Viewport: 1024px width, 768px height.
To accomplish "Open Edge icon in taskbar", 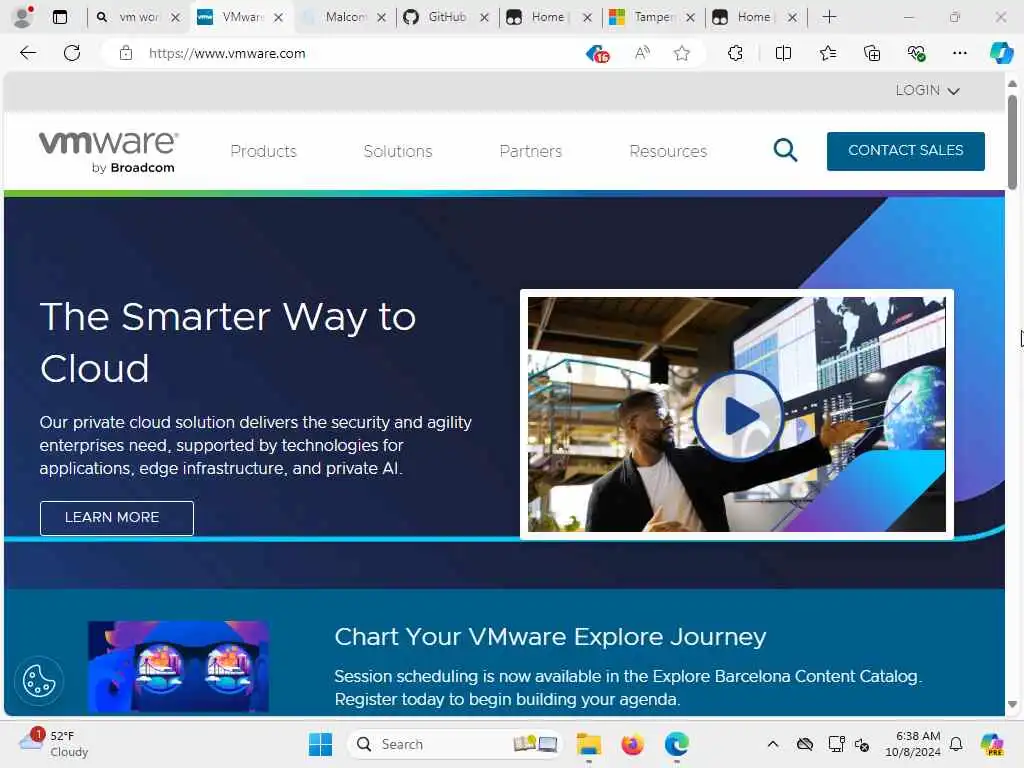I will 677,744.
